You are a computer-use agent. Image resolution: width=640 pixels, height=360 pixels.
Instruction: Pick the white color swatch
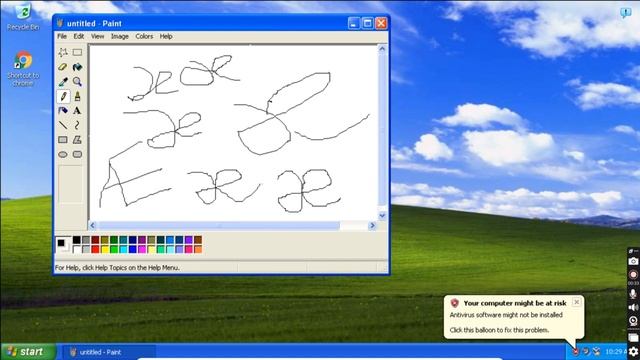pos(76,249)
